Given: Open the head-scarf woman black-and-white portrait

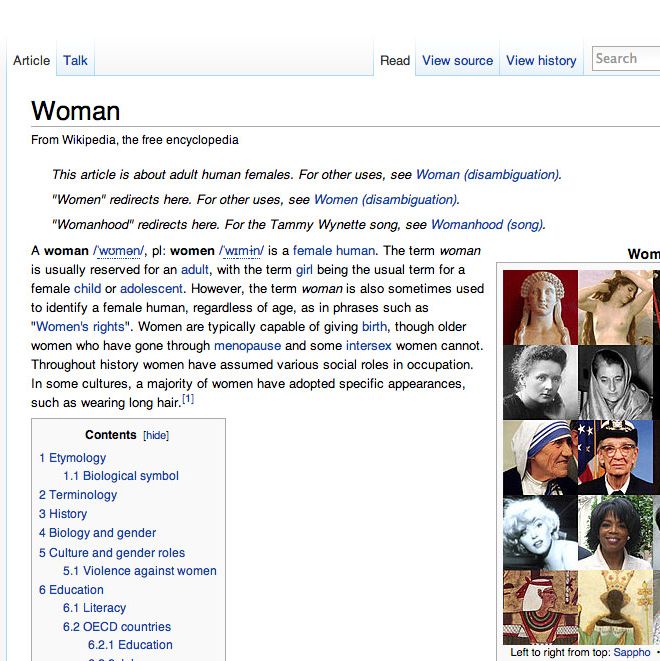Looking at the screenshot, I should (615, 382).
